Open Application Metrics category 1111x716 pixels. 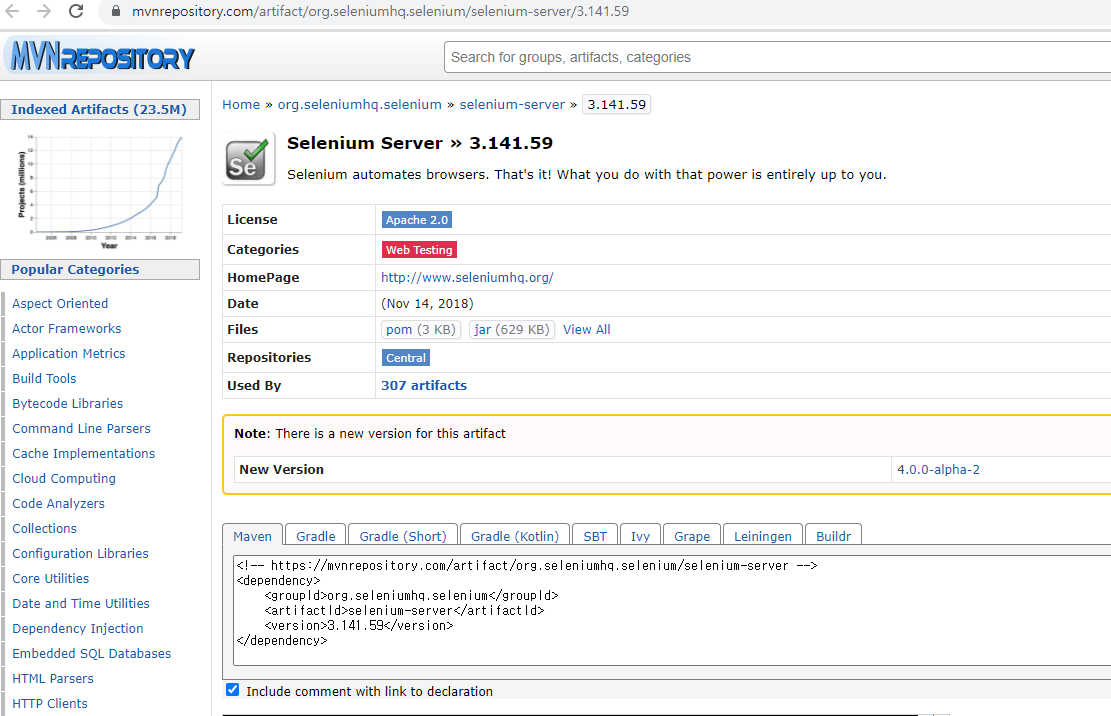[69, 353]
